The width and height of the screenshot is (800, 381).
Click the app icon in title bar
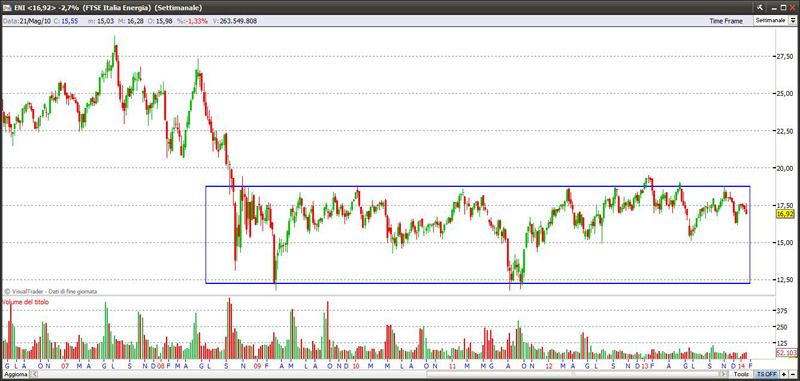point(8,8)
